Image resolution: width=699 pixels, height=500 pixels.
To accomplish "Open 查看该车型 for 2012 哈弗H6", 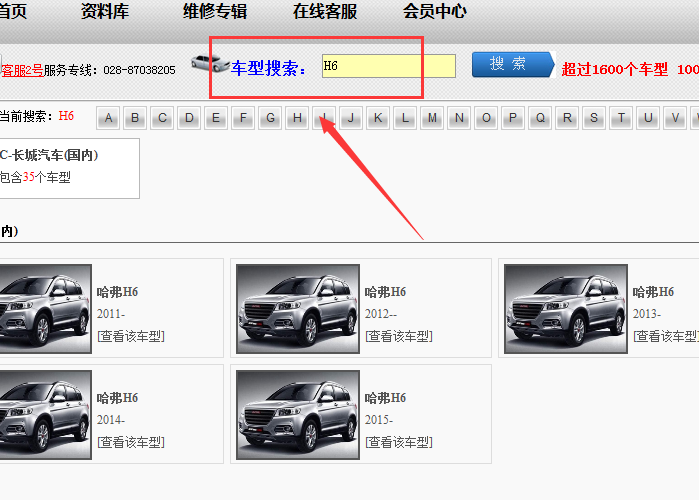I will (399, 336).
